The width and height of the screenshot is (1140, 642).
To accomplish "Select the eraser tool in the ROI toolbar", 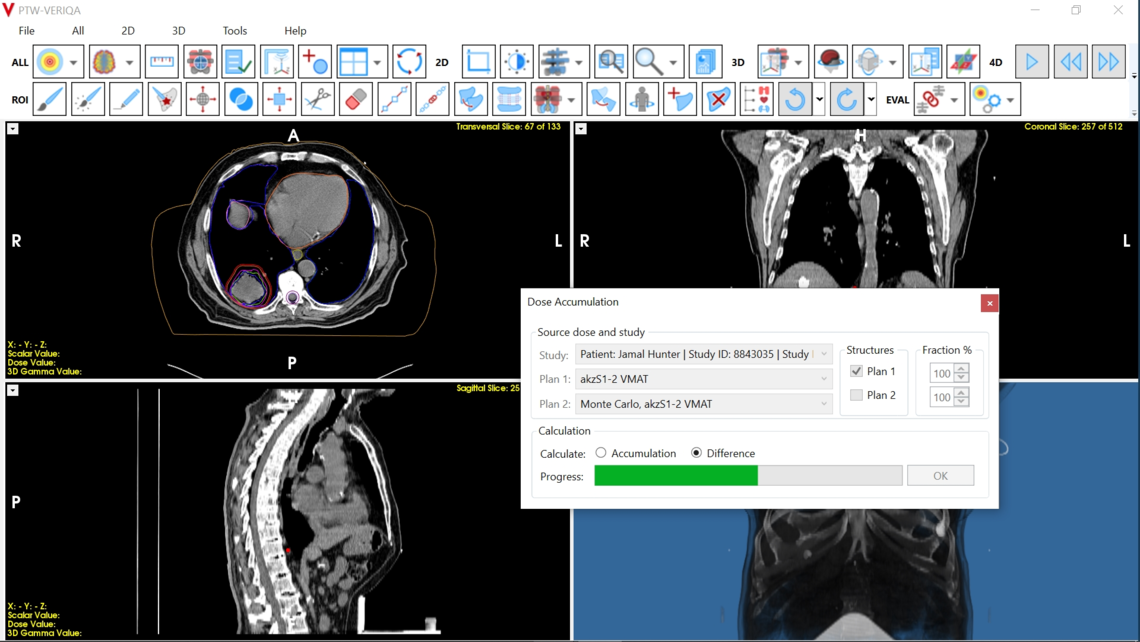I will [358, 99].
